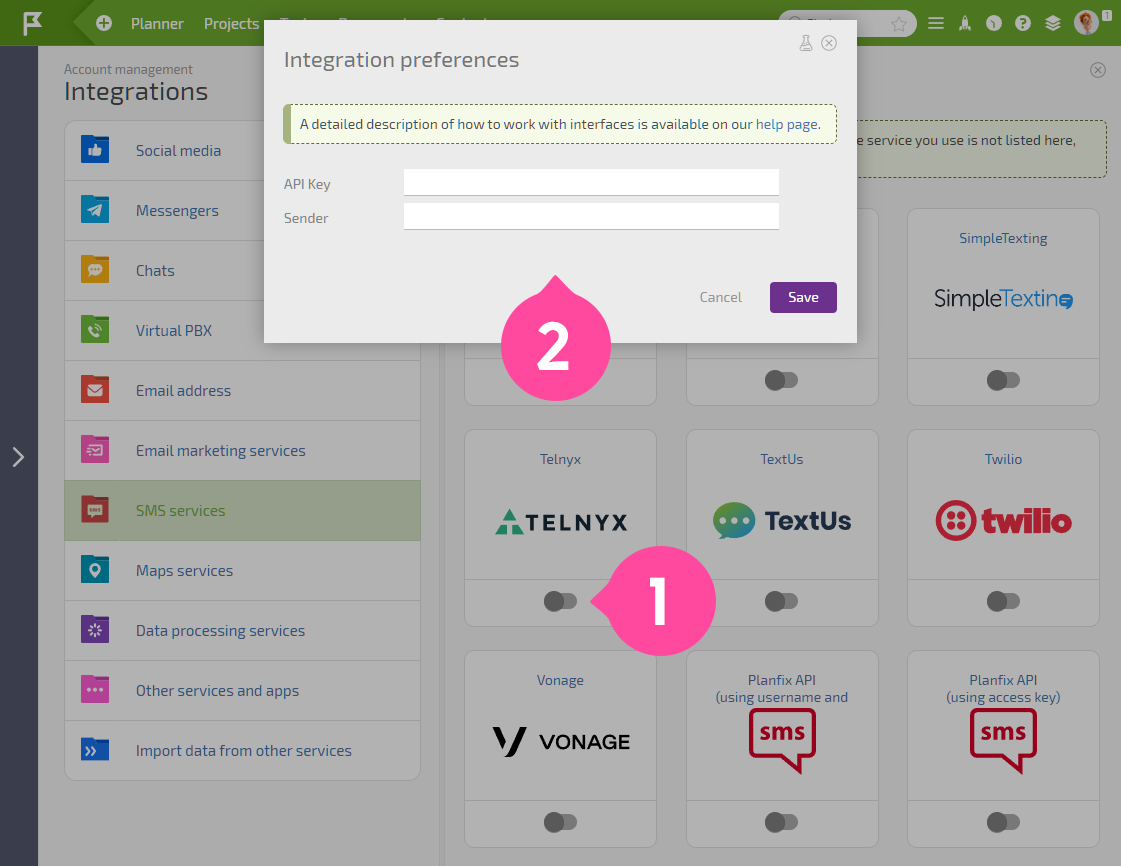Click the SimpleTexting card title
Viewport: 1121px width, 866px height.
coord(1003,238)
